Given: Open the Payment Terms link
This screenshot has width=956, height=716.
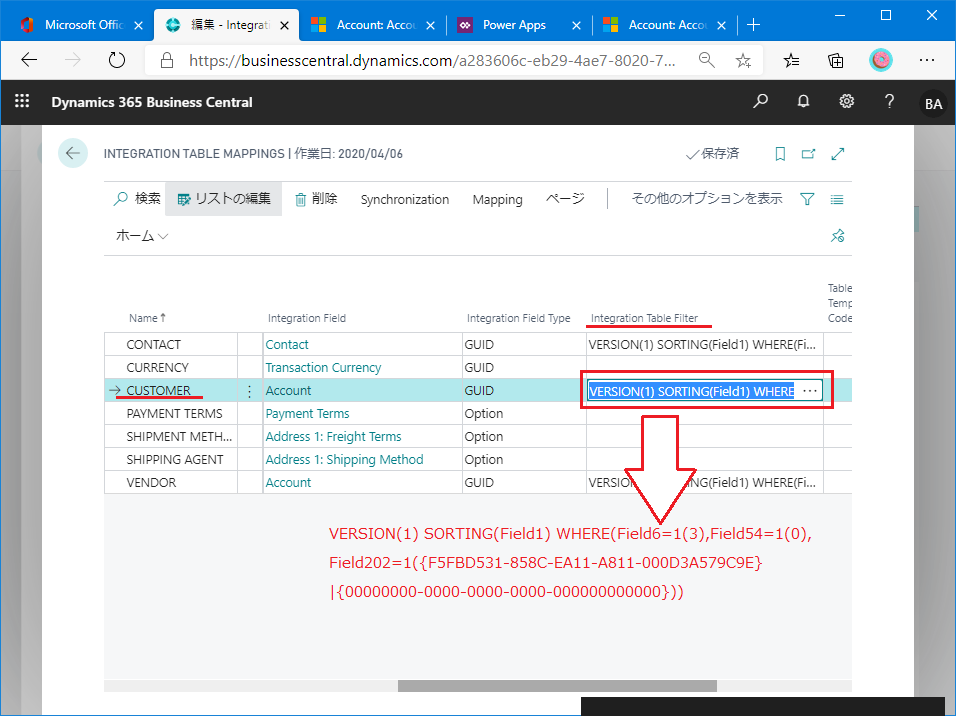Looking at the screenshot, I should [307, 413].
